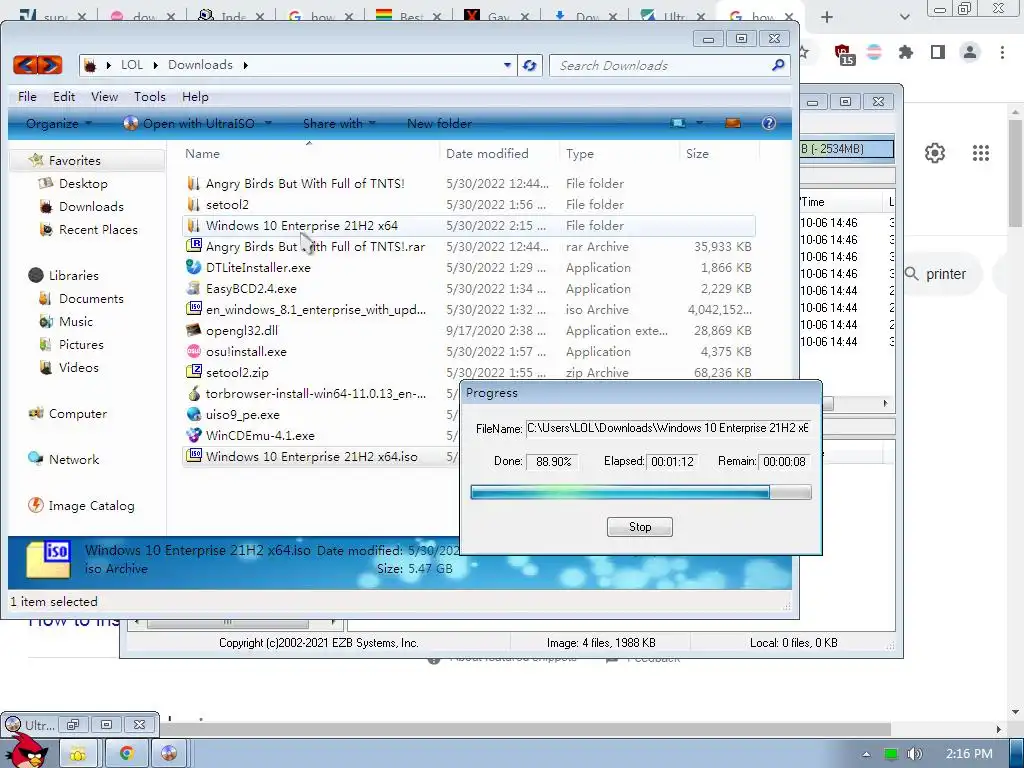This screenshot has height=768, width=1024.
Task: Expand Open with UltraISO dropdown arrow
Action: 268,123
